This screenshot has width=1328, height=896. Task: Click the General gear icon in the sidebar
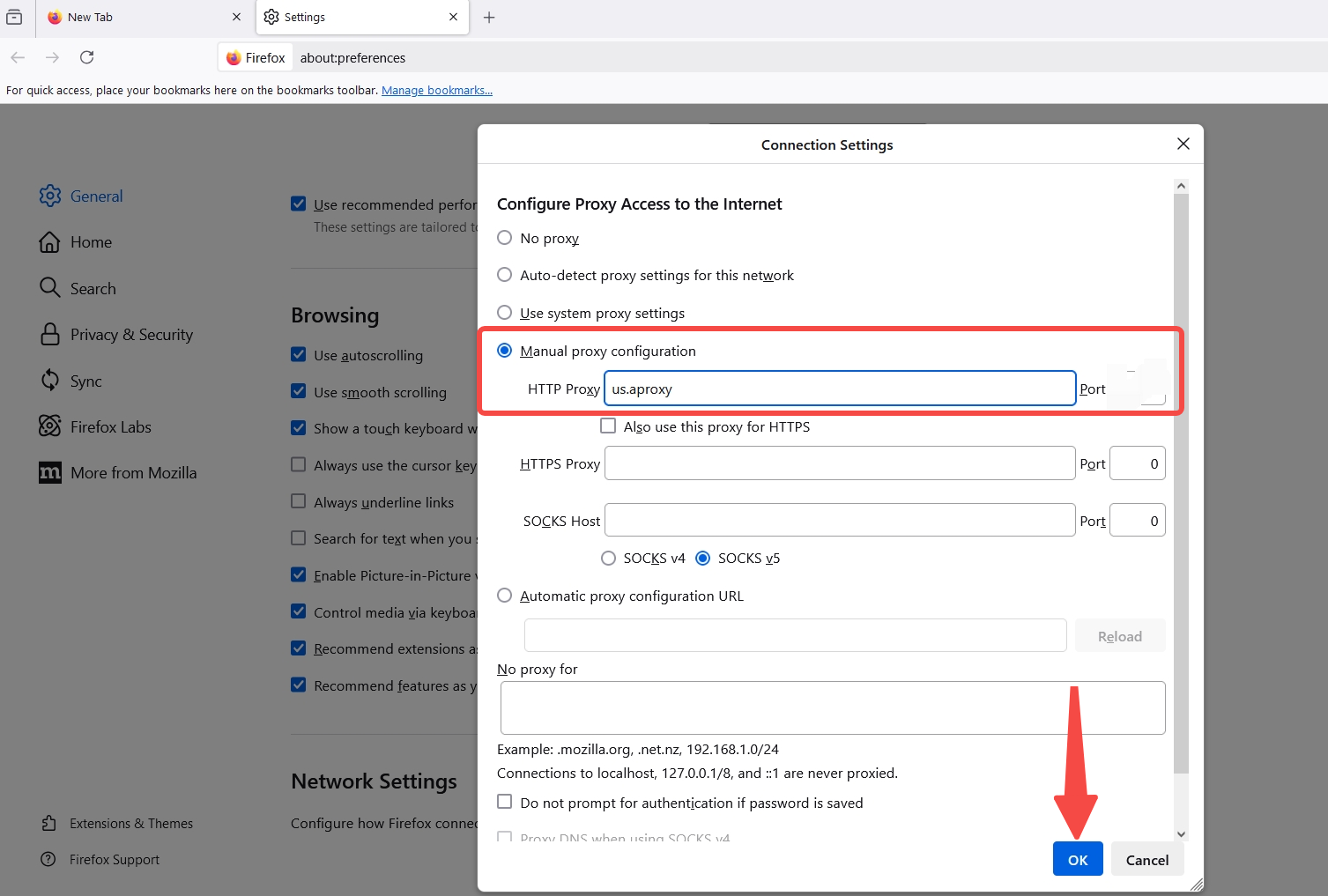[50, 196]
